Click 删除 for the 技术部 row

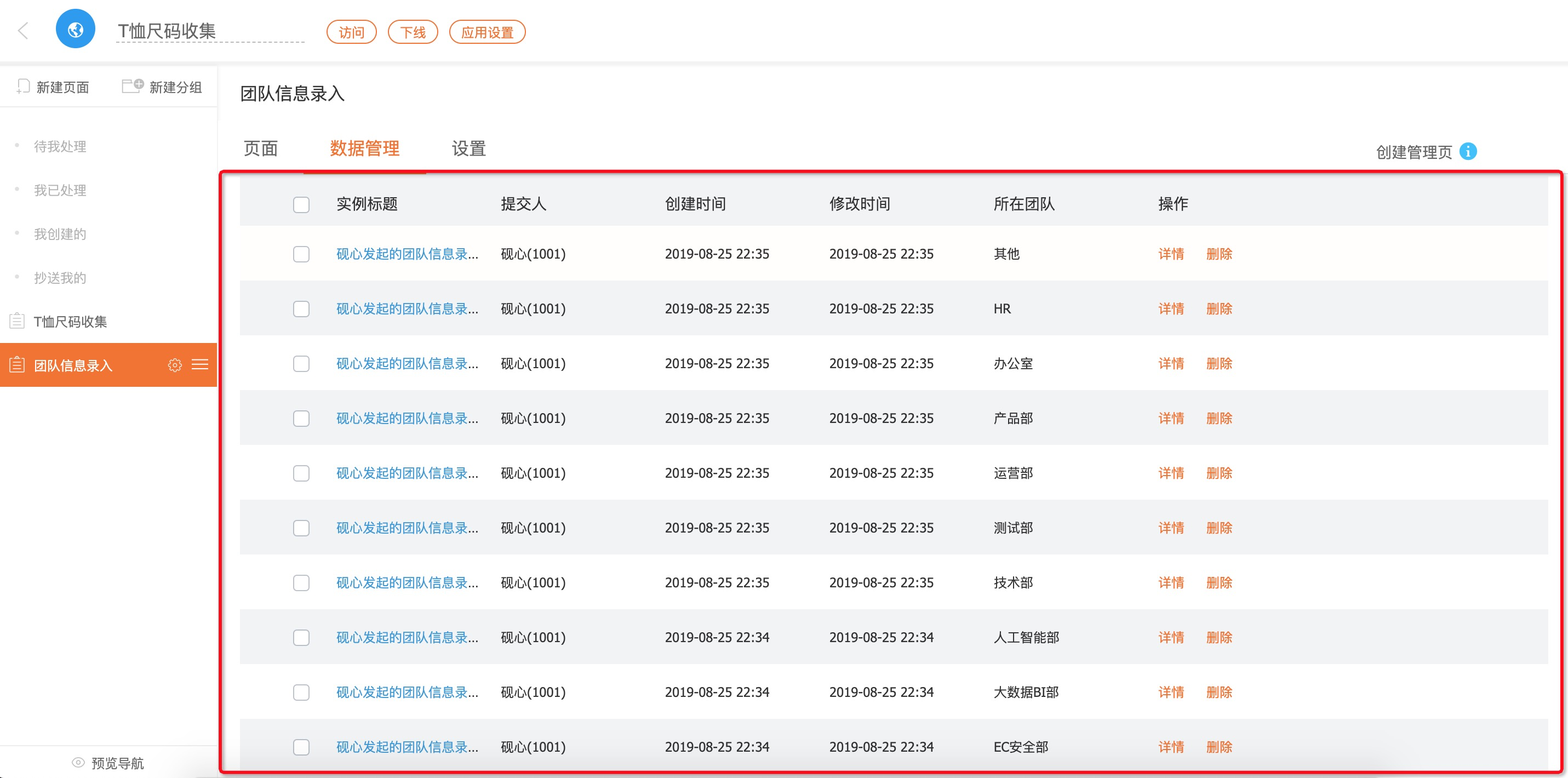1218,582
